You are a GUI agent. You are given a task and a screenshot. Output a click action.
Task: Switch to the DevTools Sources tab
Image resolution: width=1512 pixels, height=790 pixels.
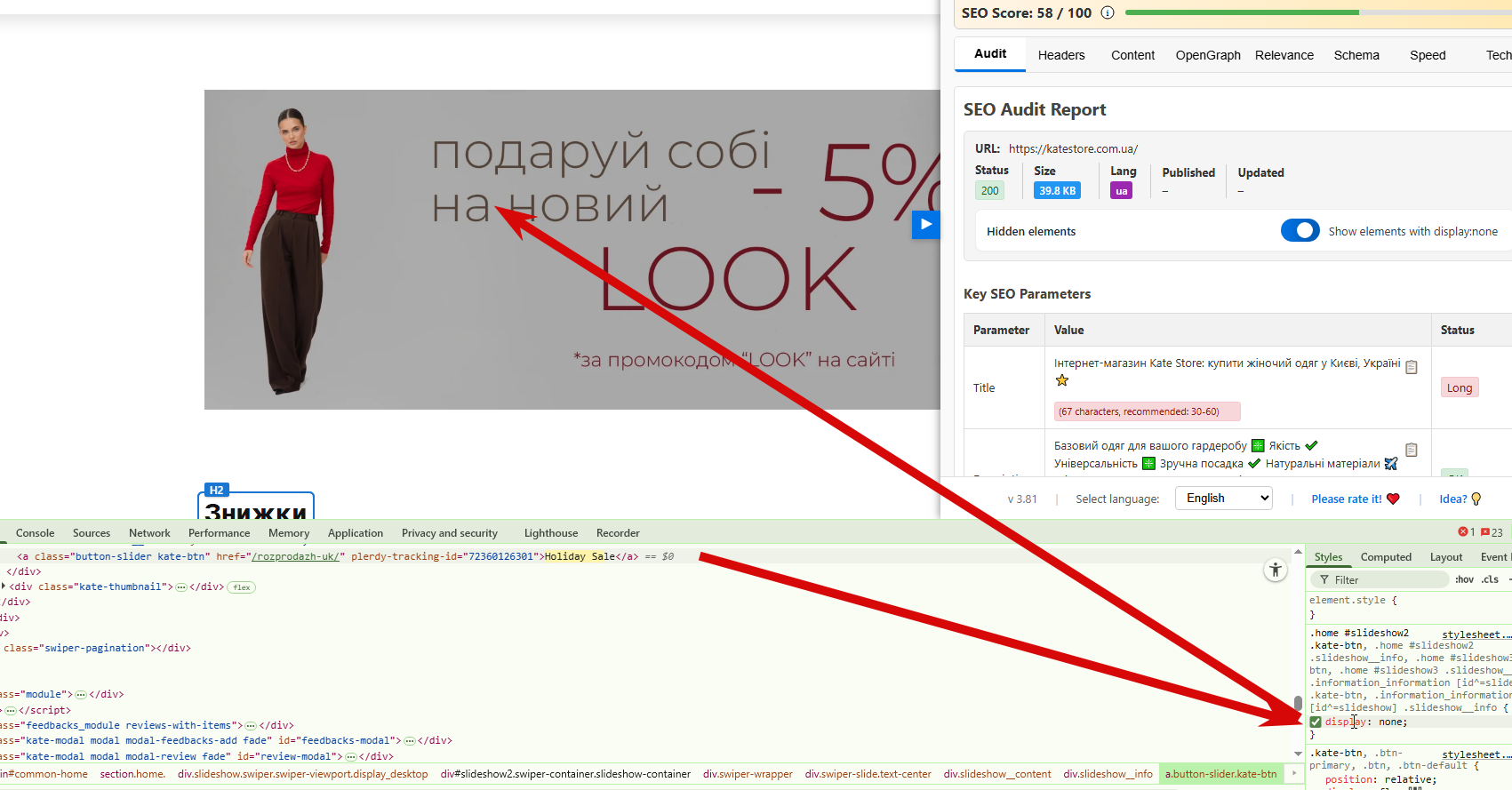click(x=92, y=533)
